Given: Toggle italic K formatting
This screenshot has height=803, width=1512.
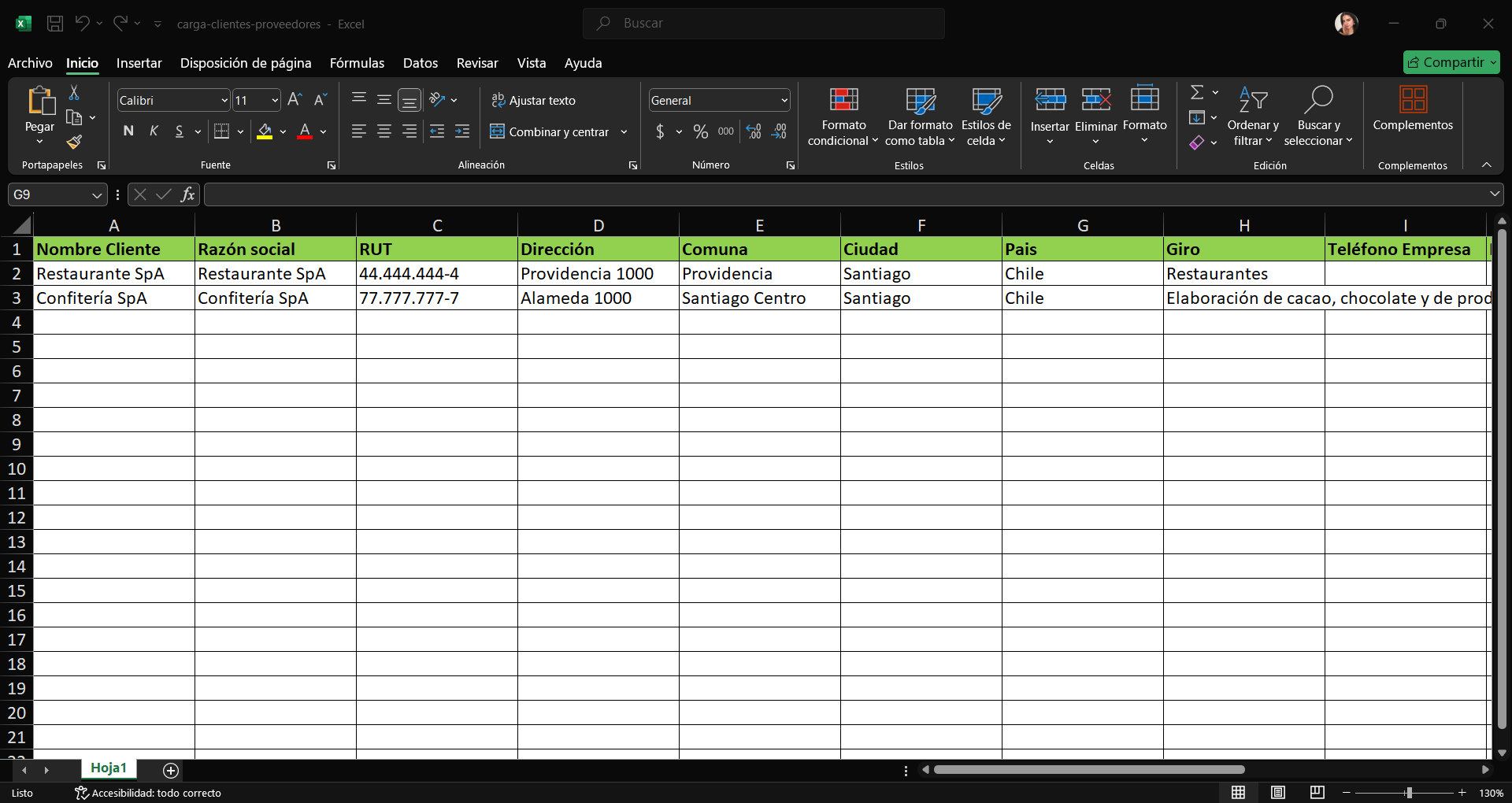Looking at the screenshot, I should point(154,131).
